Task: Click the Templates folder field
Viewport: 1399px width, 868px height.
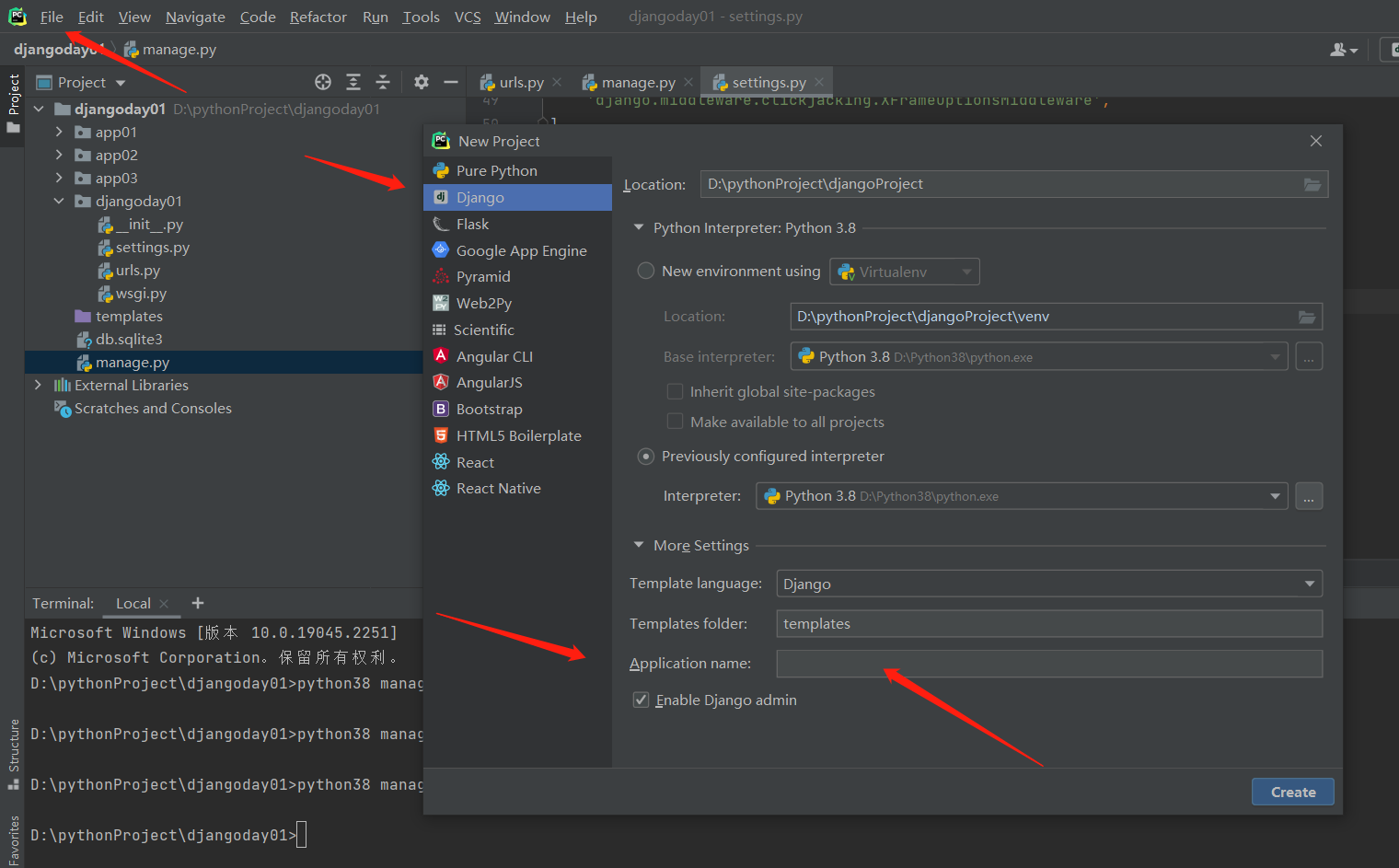Action: (x=1049, y=624)
